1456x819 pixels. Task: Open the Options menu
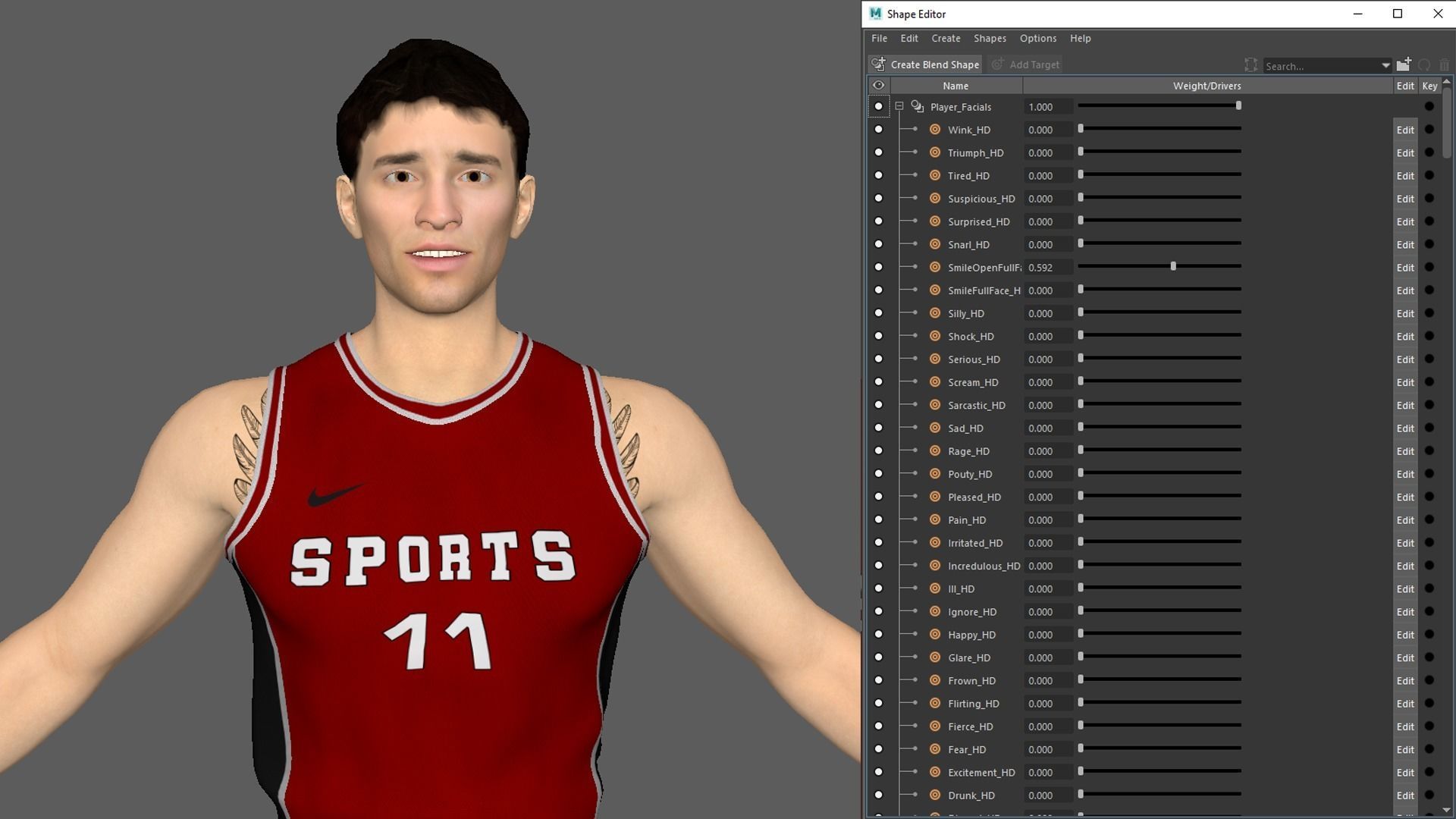coord(1038,39)
